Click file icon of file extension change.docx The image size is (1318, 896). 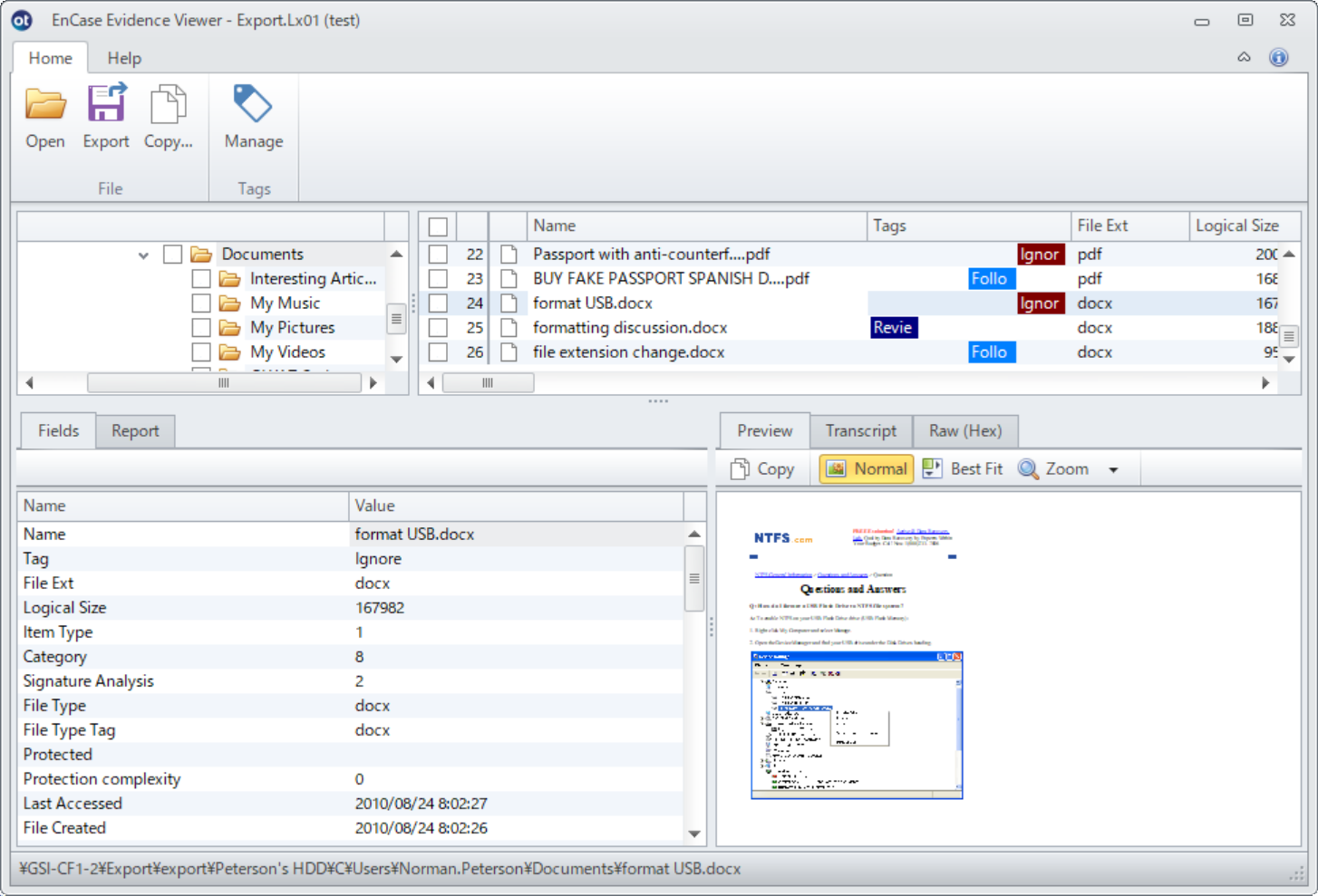tap(509, 352)
